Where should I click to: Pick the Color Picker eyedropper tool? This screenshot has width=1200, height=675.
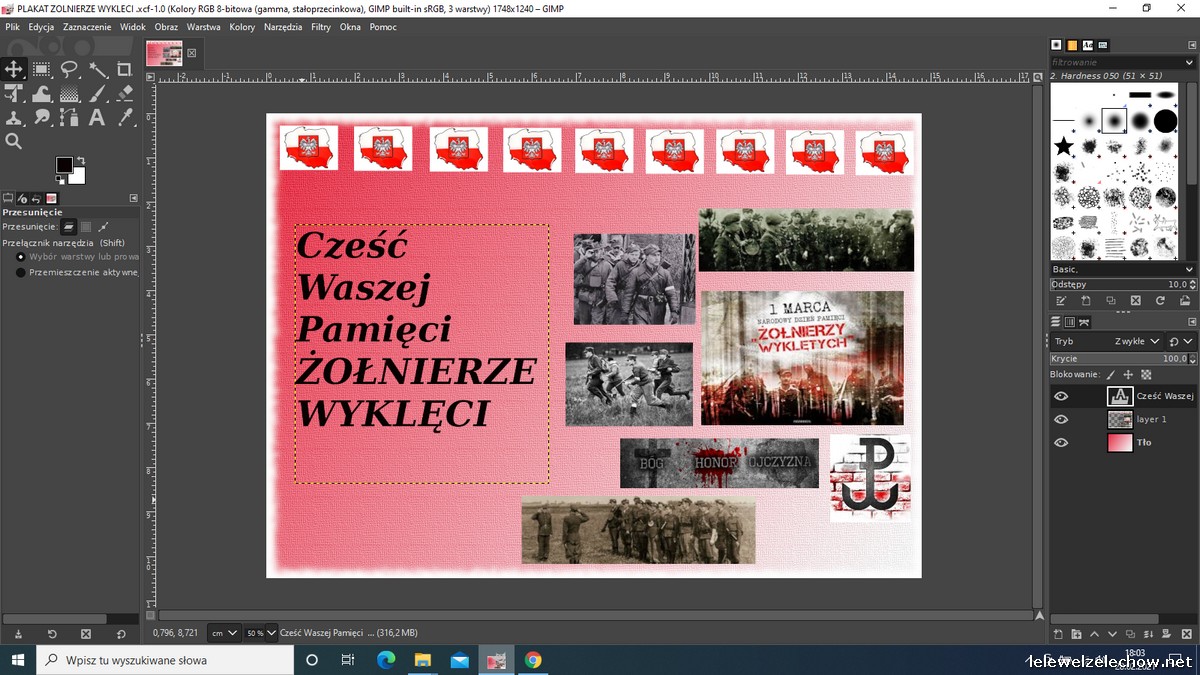(x=124, y=117)
